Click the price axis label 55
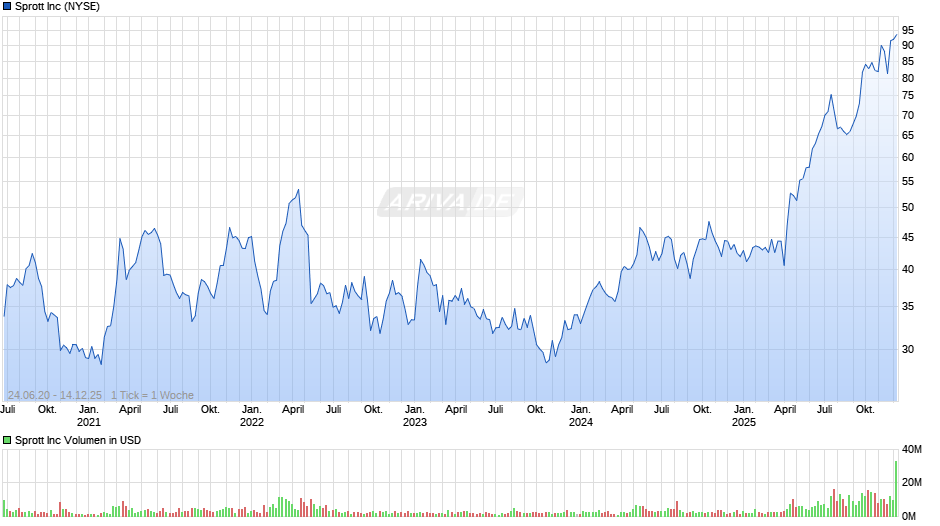Screen dimensions: 940x526 click(908, 181)
